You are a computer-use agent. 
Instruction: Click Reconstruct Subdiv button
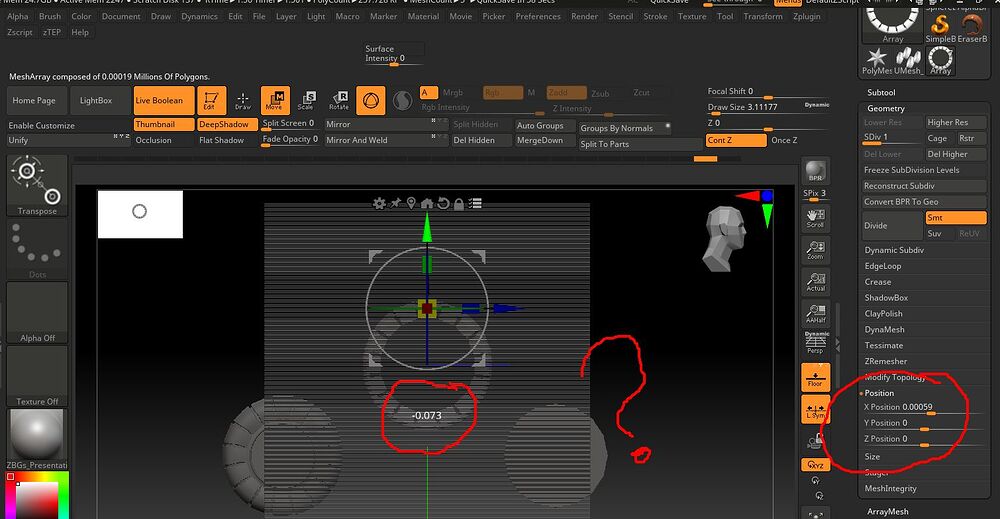[923, 186]
